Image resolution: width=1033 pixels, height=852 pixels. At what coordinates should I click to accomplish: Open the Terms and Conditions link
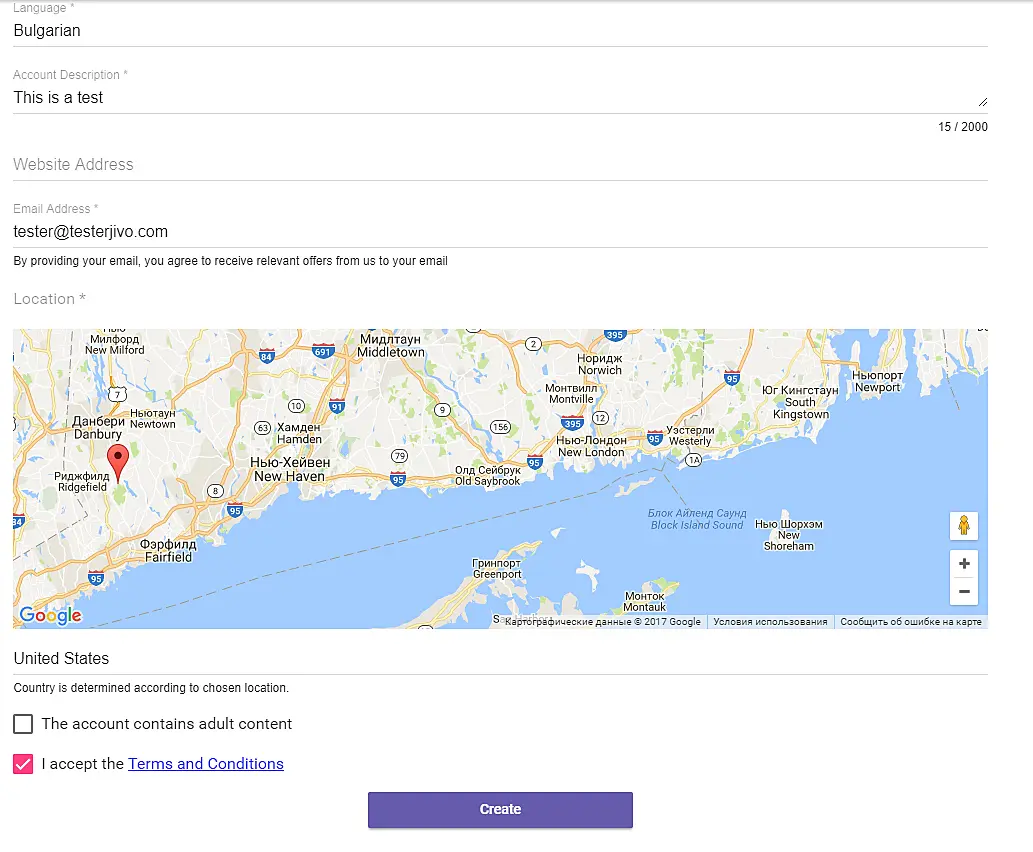[206, 764]
